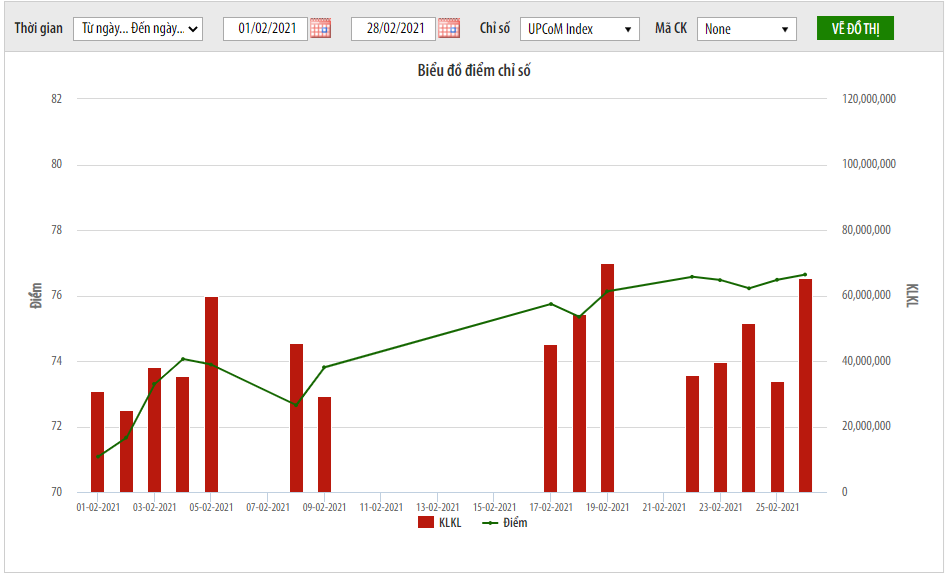Select the tallest volume bar on 19-02-2021
This screenshot has width=946, height=573.
pos(607,378)
